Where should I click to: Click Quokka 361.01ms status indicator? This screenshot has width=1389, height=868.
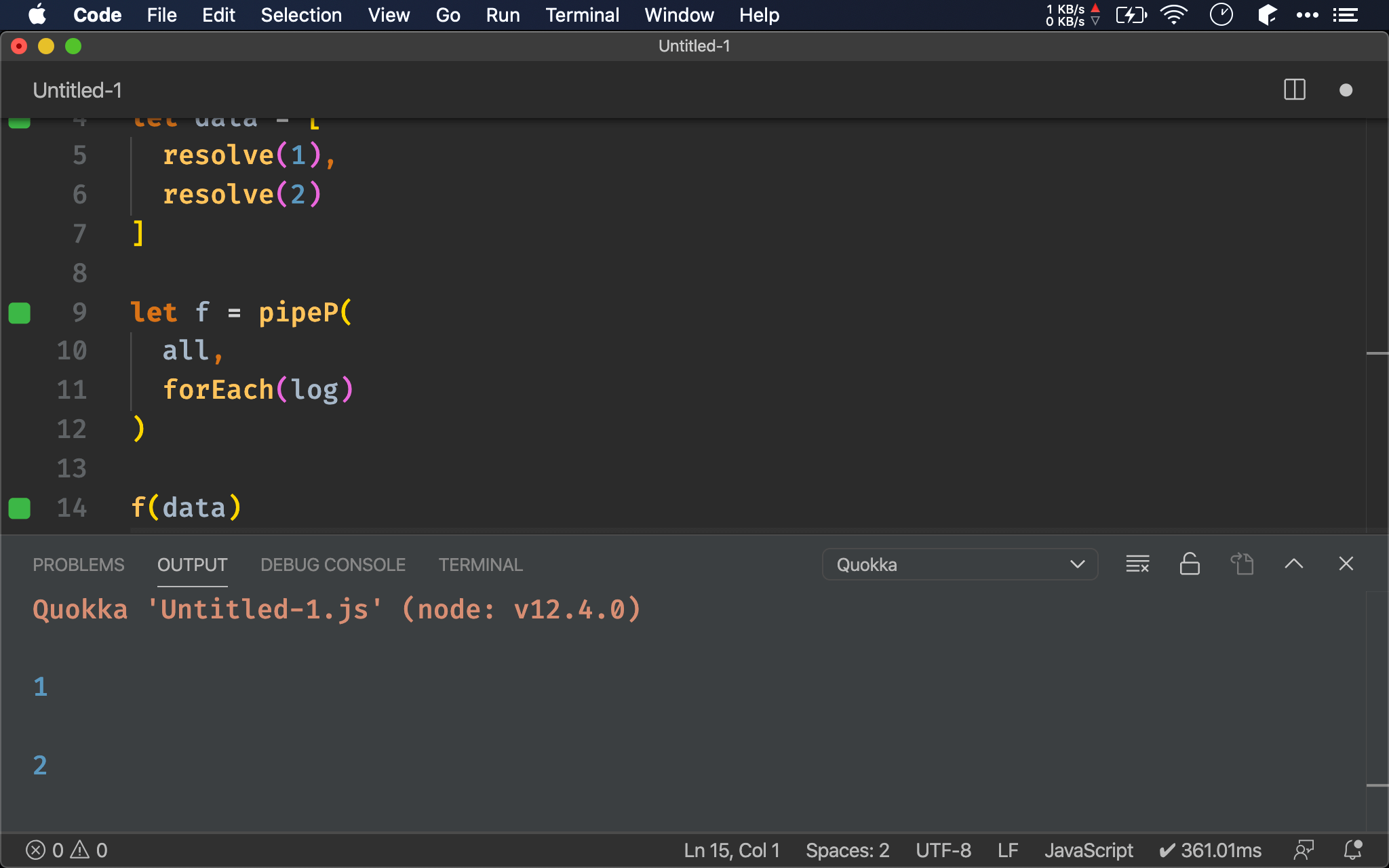click(x=1210, y=850)
